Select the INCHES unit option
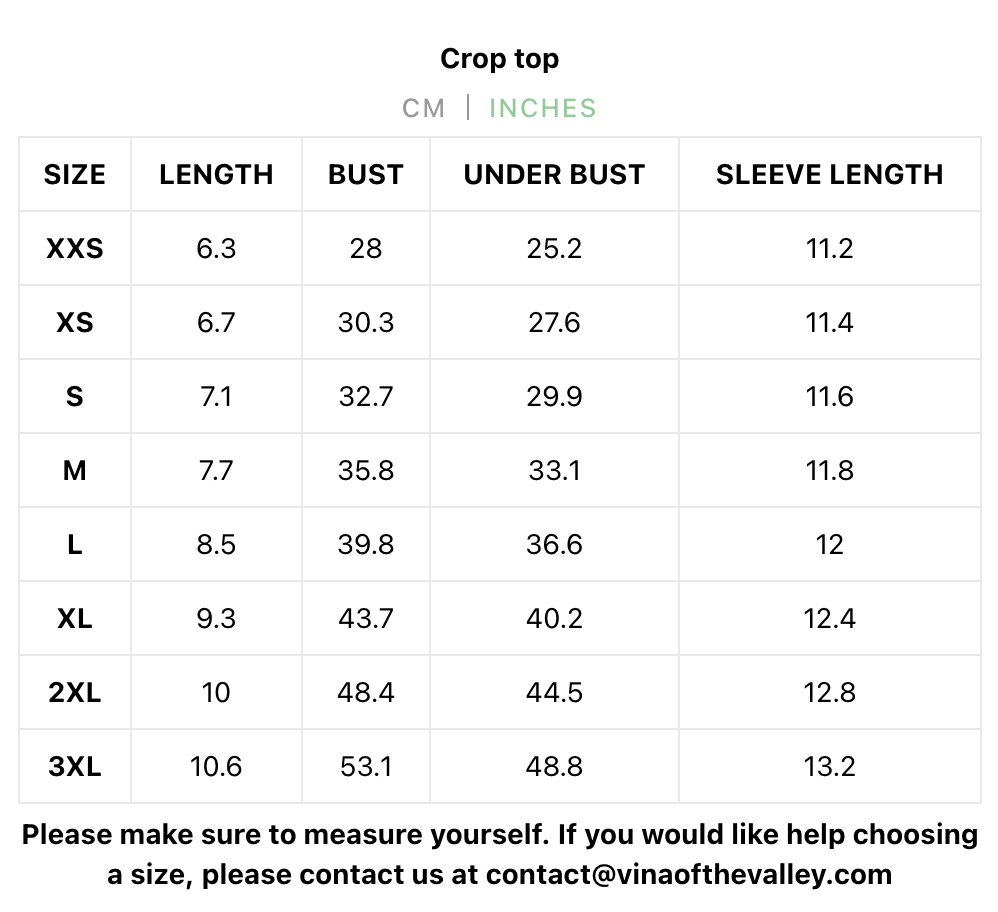 pos(542,108)
